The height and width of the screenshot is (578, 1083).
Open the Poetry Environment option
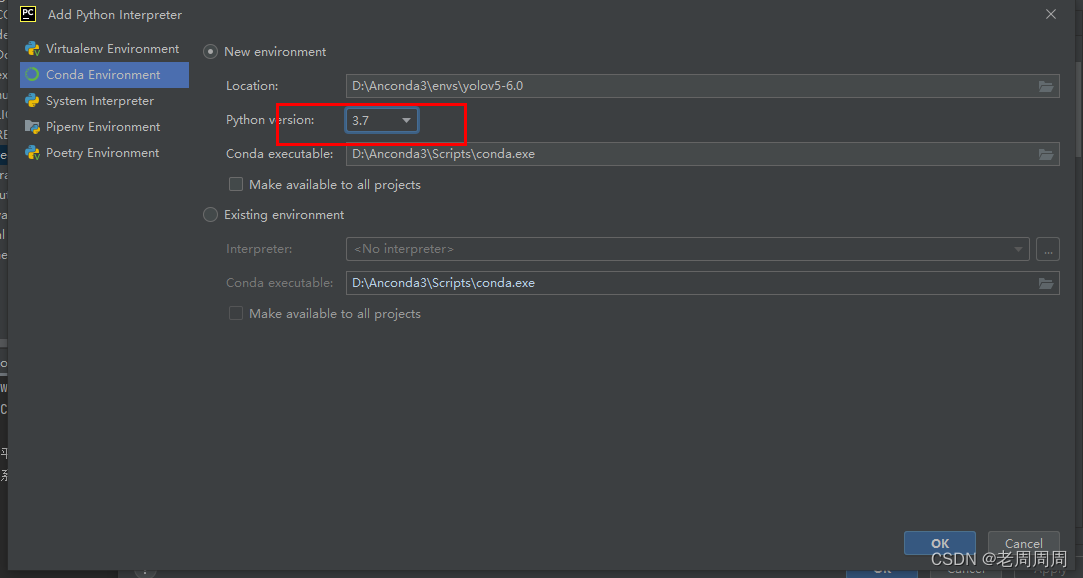tap(104, 153)
